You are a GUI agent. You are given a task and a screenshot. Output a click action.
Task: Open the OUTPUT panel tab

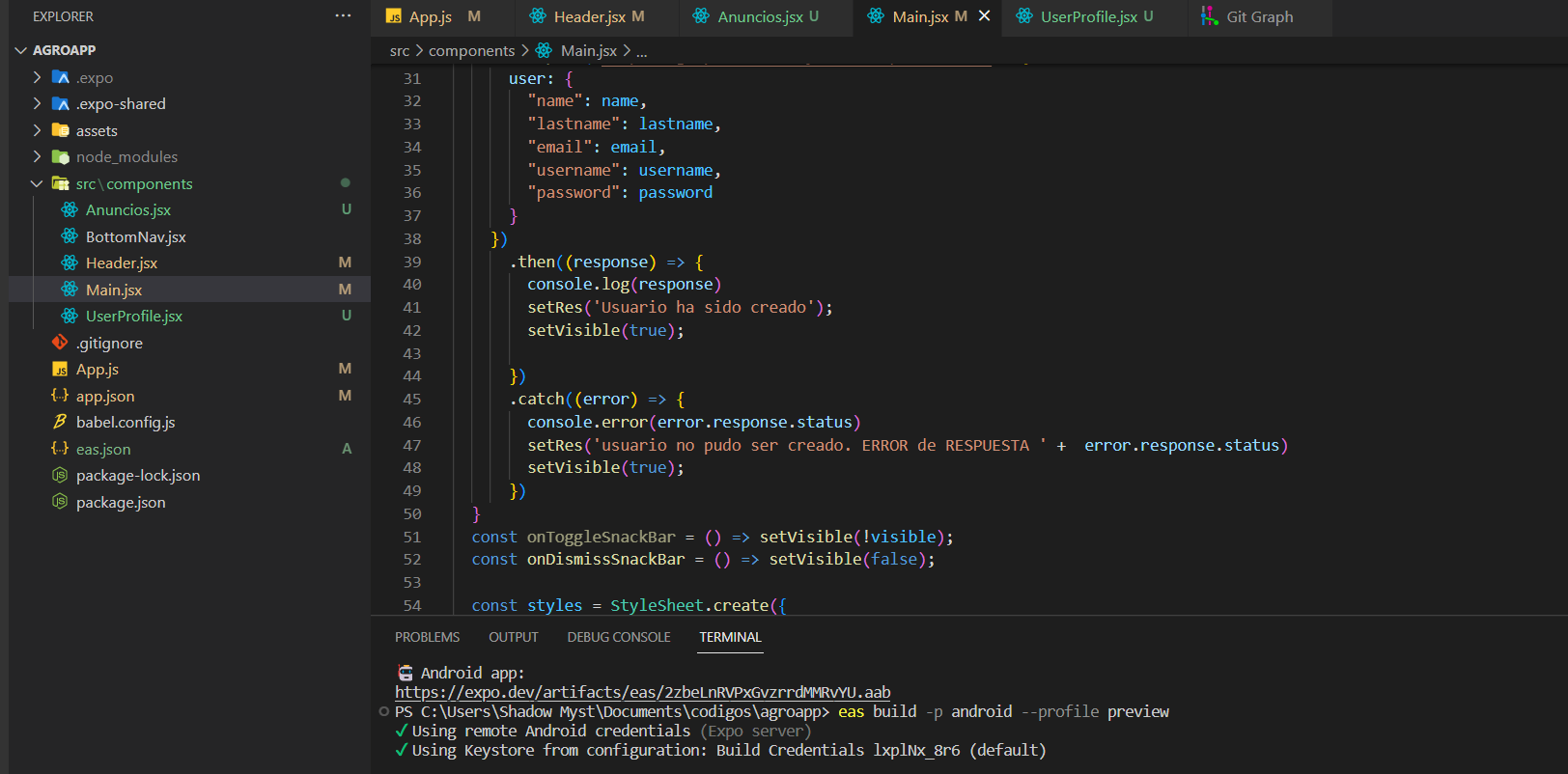pos(514,637)
